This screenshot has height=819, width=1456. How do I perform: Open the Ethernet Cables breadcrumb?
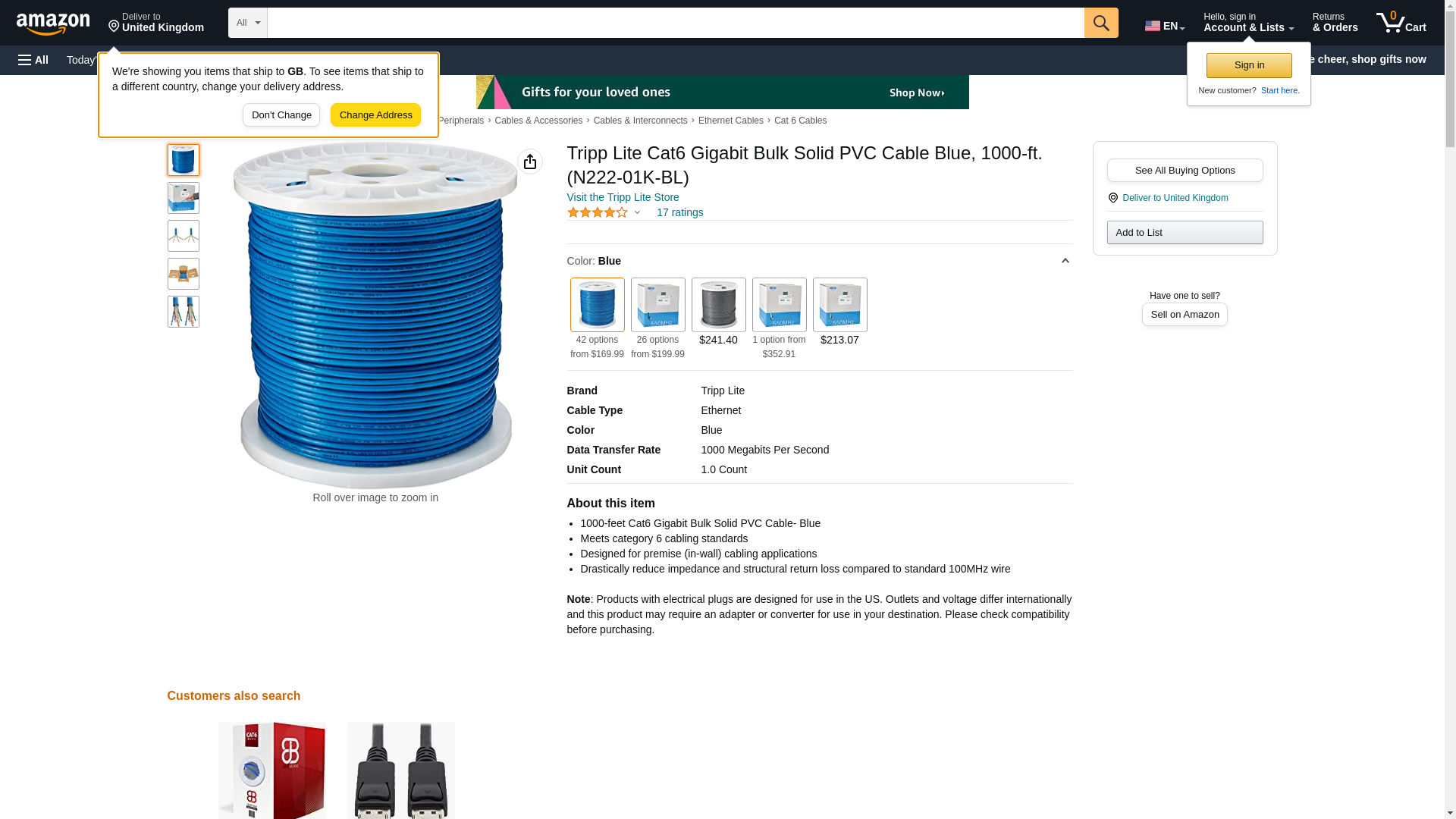pos(731,121)
